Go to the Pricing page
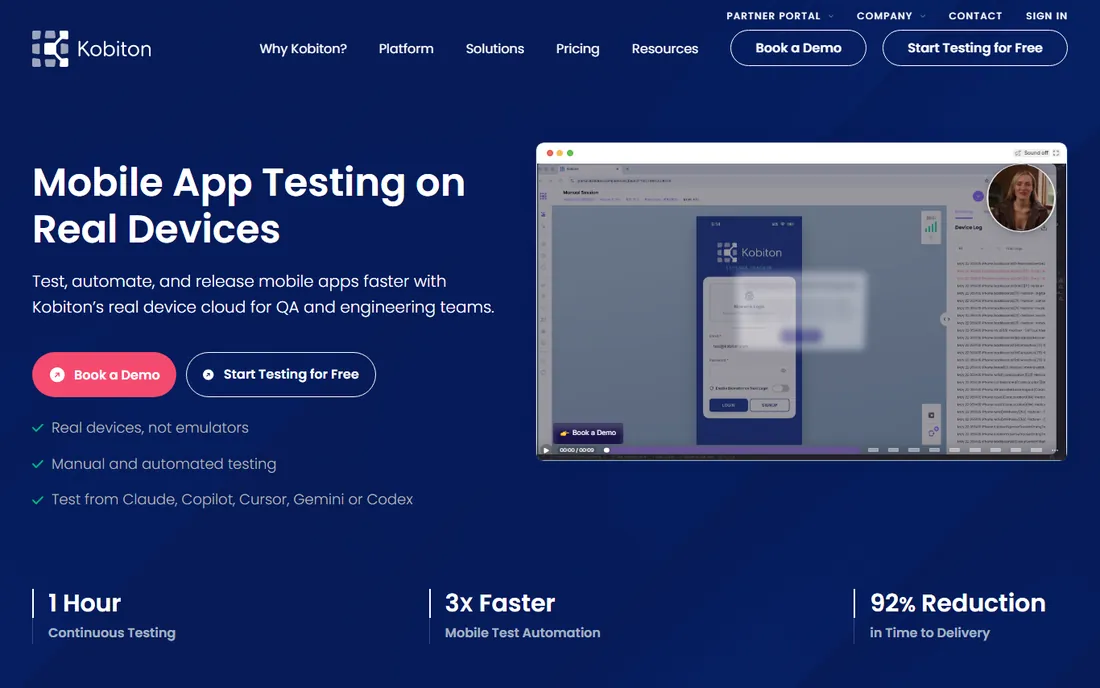The height and width of the screenshot is (688, 1100). (x=577, y=48)
